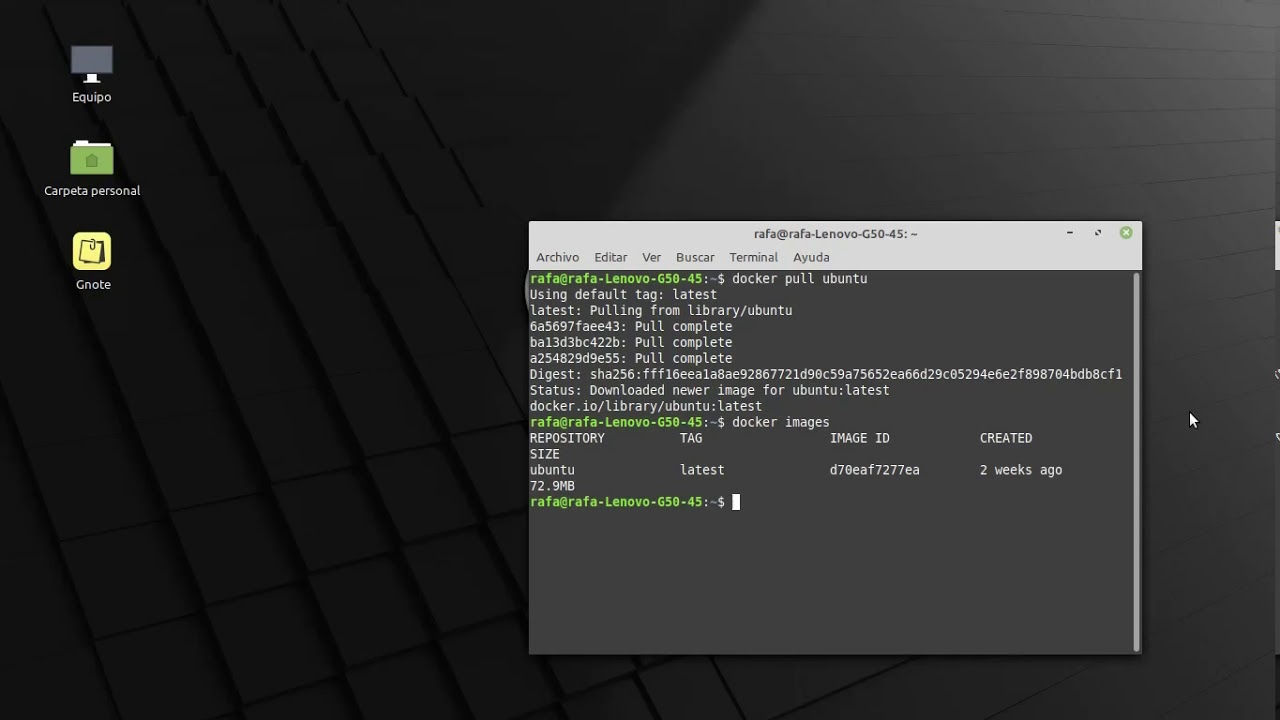Click the 'docker pull ubuntu' command text
The width and height of the screenshot is (1280, 720).
(x=800, y=279)
